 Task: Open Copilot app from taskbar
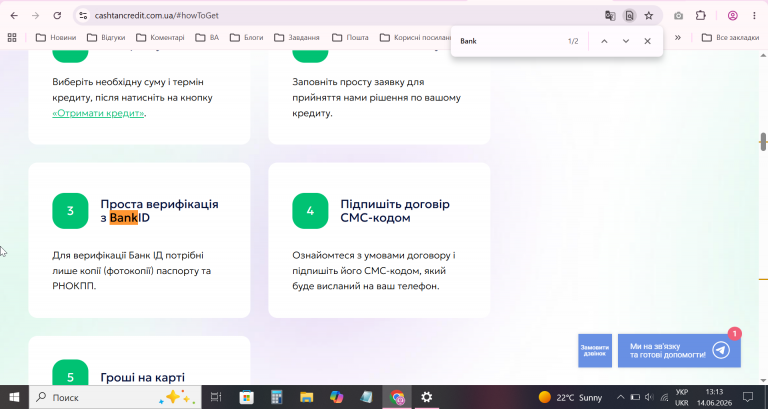click(x=336, y=397)
